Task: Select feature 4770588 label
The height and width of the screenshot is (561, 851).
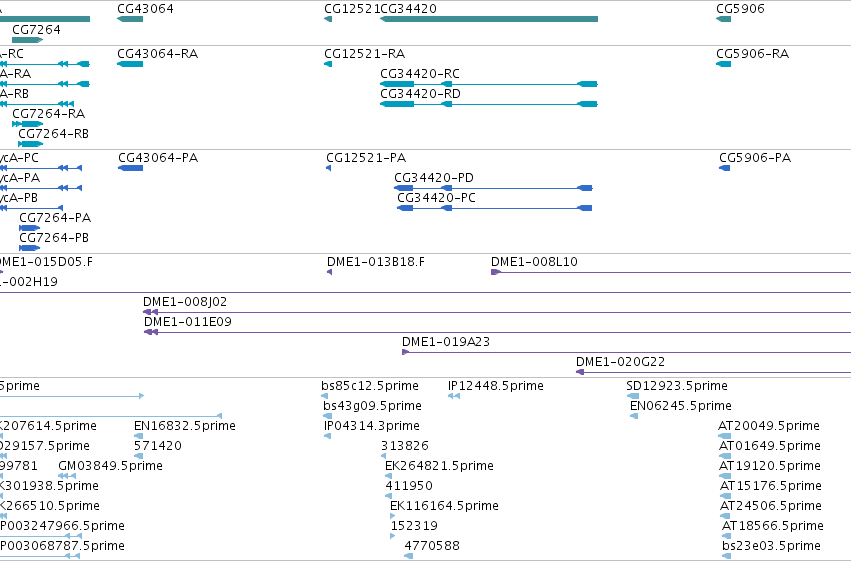Action: click(x=432, y=546)
